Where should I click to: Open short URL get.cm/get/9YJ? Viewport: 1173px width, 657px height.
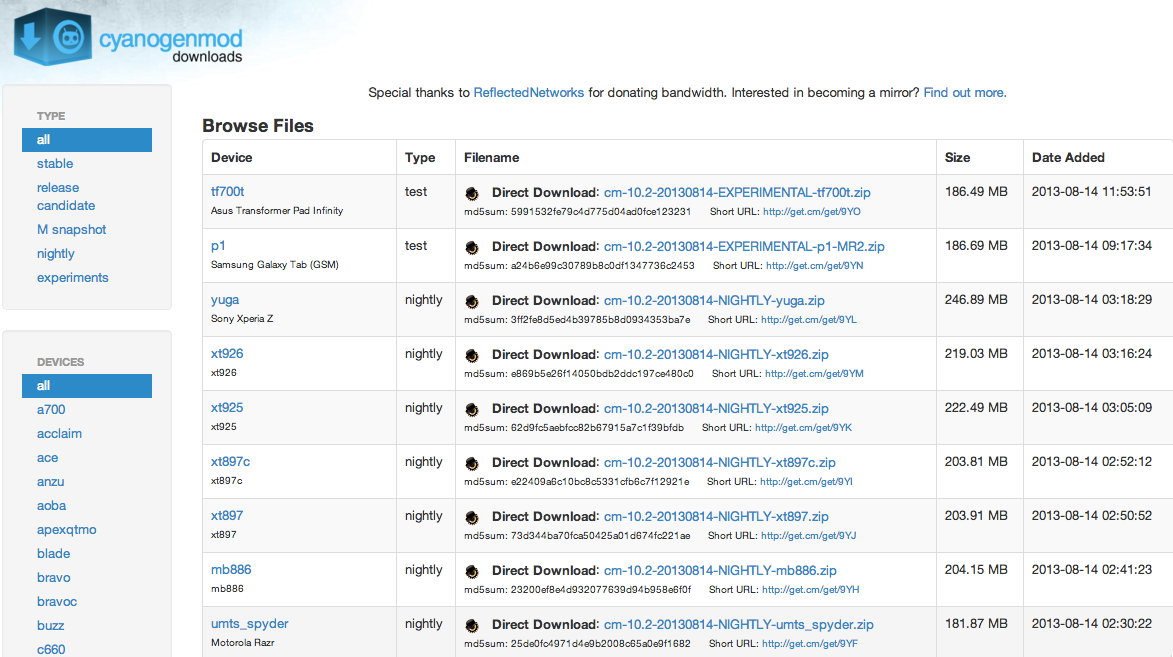coord(809,536)
